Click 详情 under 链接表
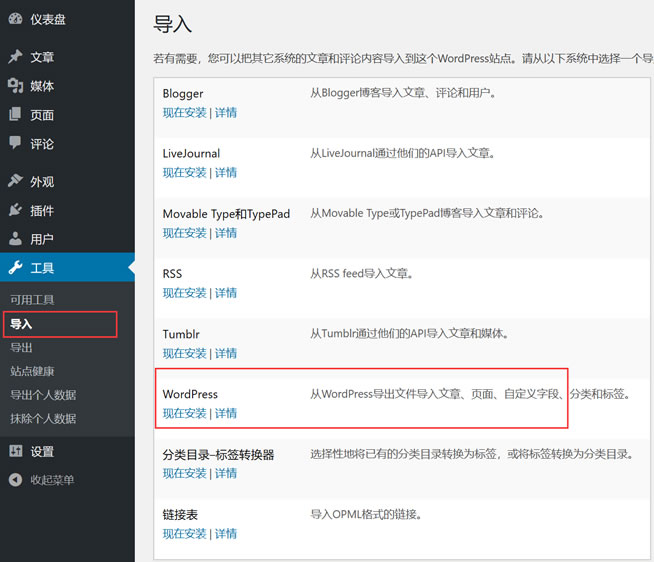This screenshot has height=562, width=654. point(226,534)
